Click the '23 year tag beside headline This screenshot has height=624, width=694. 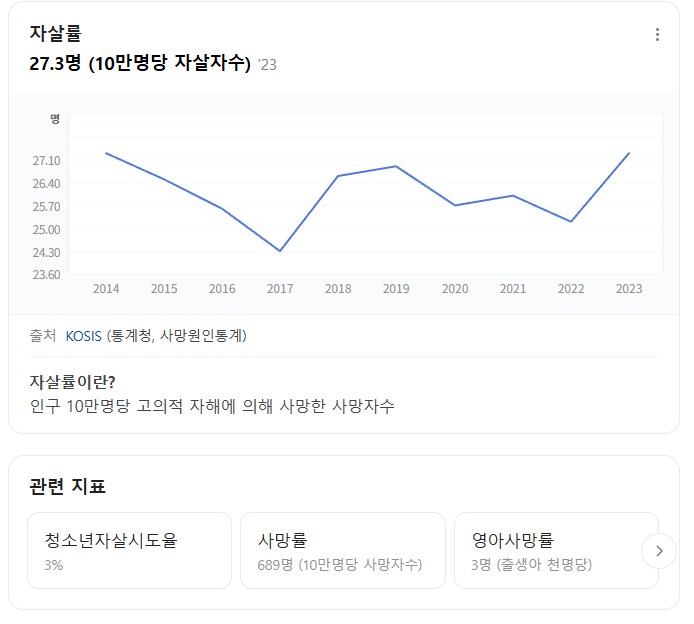(x=267, y=65)
